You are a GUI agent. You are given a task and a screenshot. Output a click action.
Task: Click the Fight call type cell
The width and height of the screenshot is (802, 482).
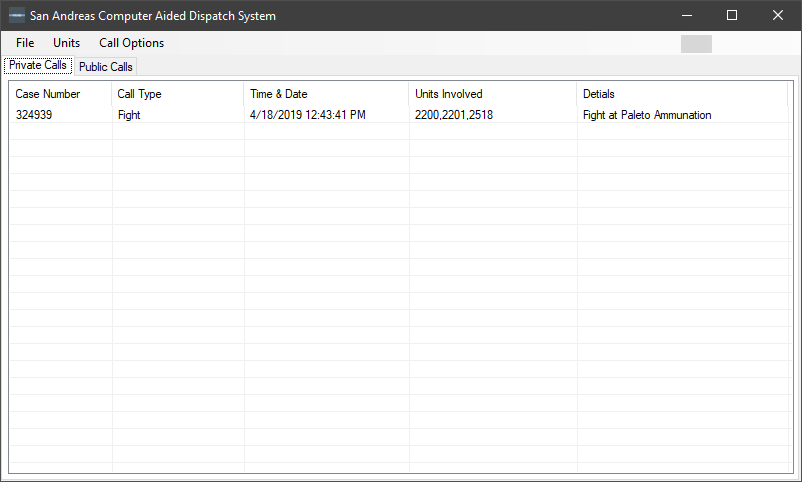[129, 115]
